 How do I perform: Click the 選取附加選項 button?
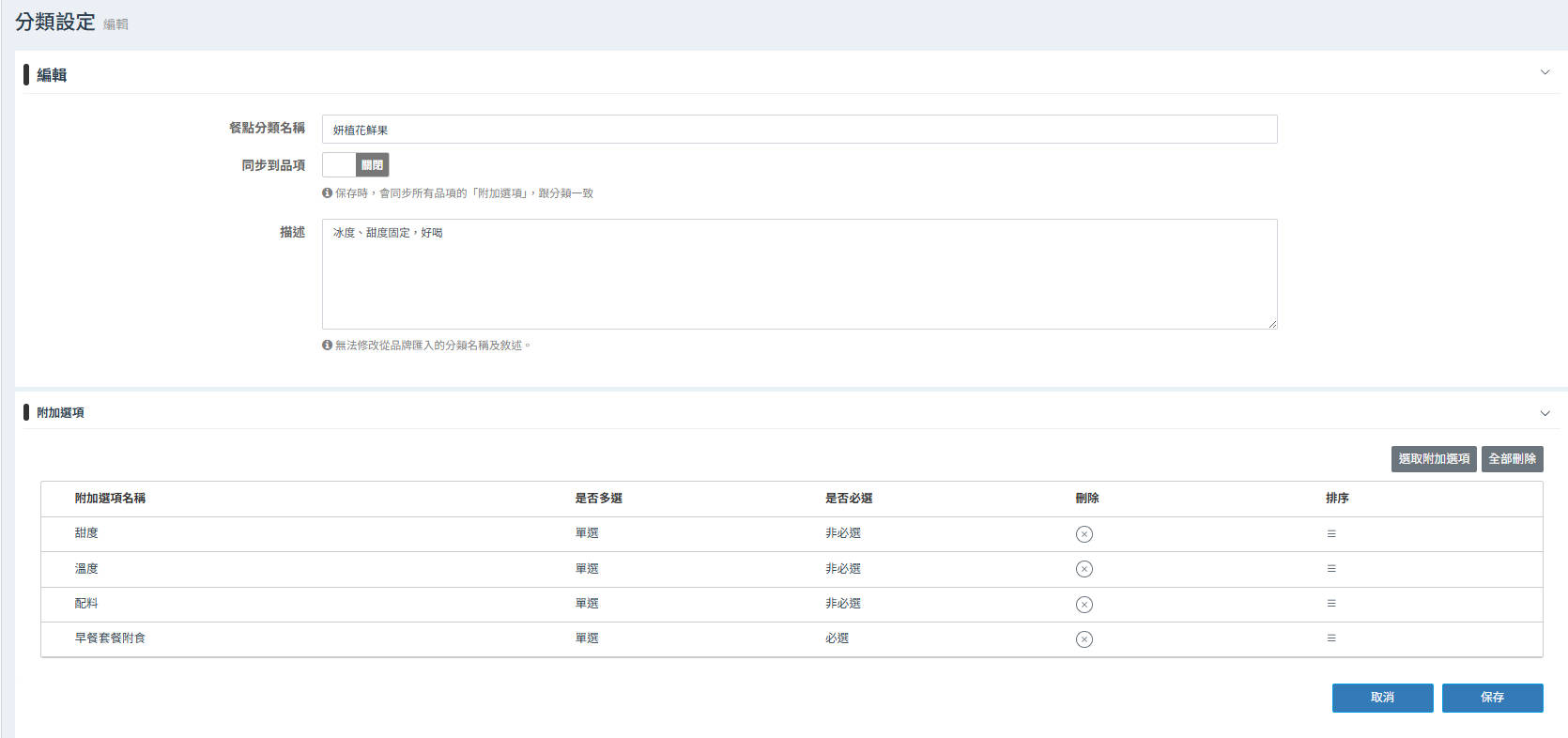click(1433, 459)
